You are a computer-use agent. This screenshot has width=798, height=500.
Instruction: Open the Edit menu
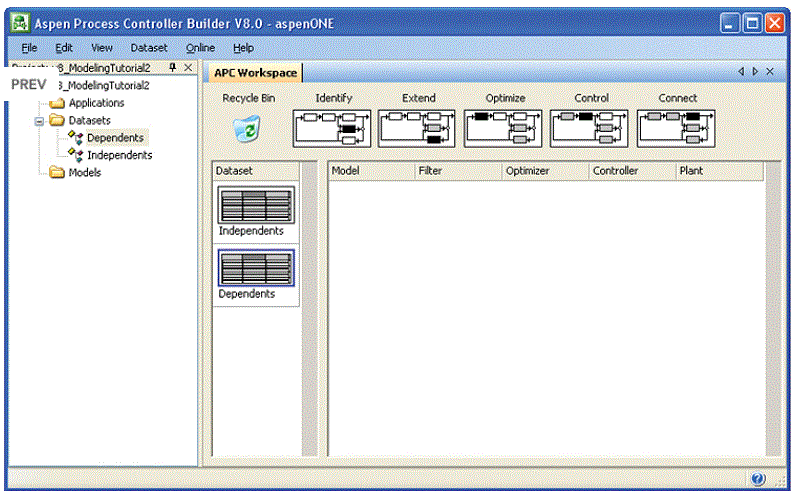click(x=64, y=48)
